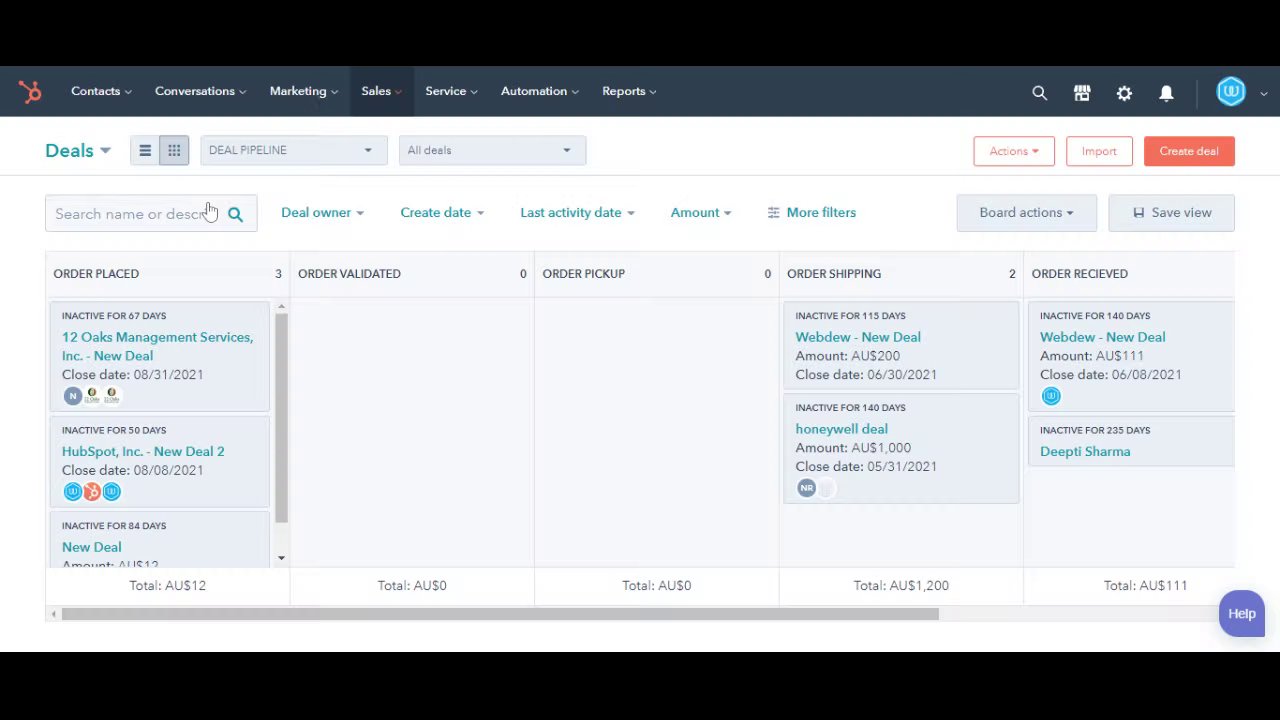Viewport: 1280px width, 720px height.
Task: Click the Import button
Action: 1099,151
